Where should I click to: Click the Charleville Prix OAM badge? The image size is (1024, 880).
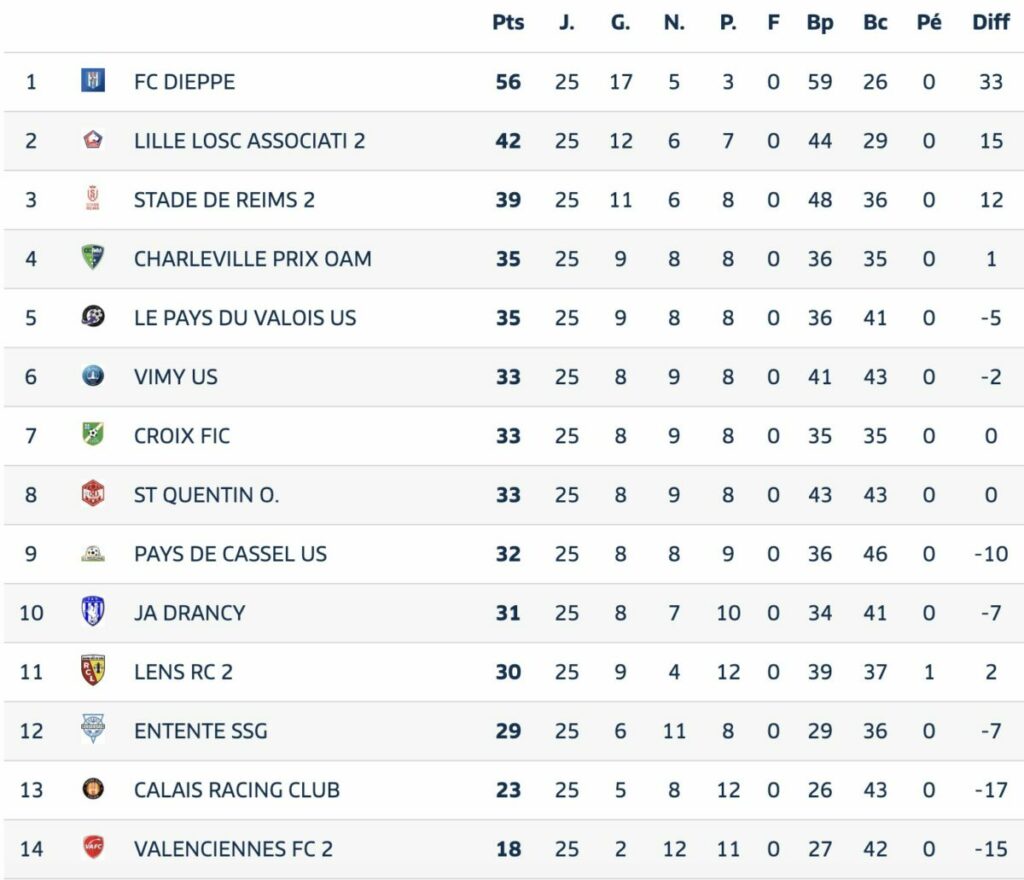(x=93, y=257)
